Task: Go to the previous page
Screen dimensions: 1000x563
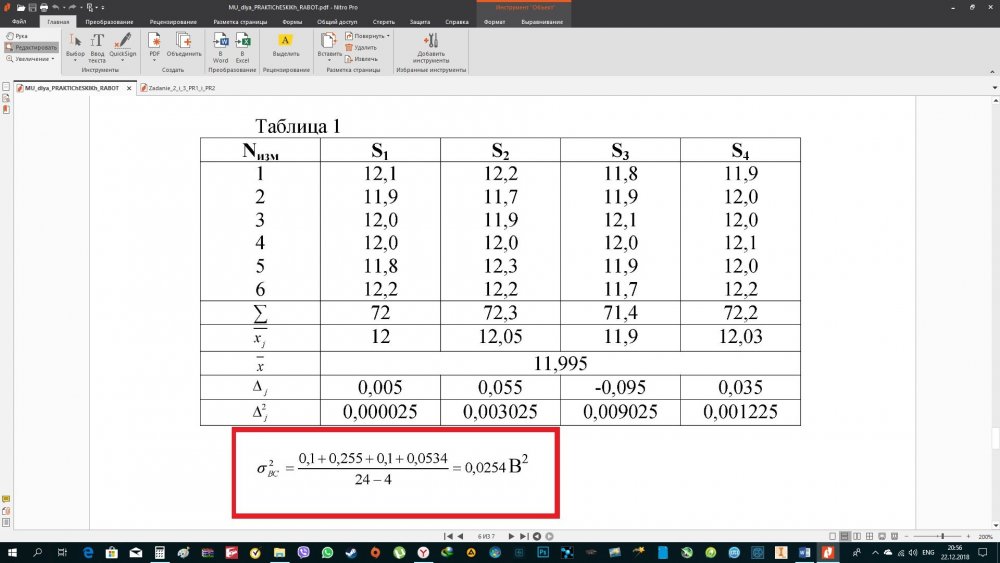Action: 460,536
